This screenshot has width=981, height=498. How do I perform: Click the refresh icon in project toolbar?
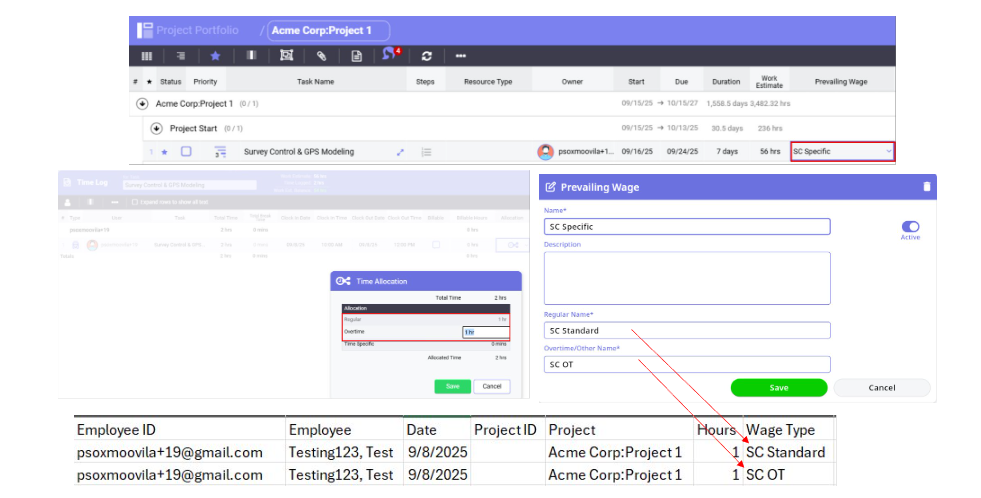coord(427,56)
